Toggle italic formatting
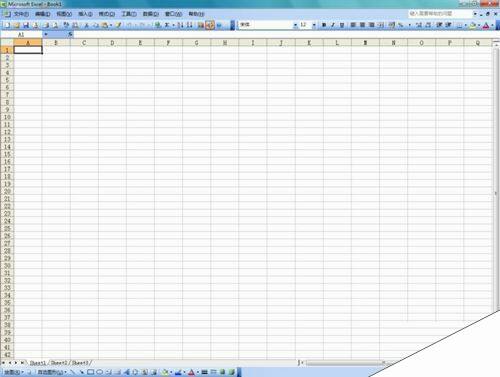The image size is (500, 377). pos(333,25)
